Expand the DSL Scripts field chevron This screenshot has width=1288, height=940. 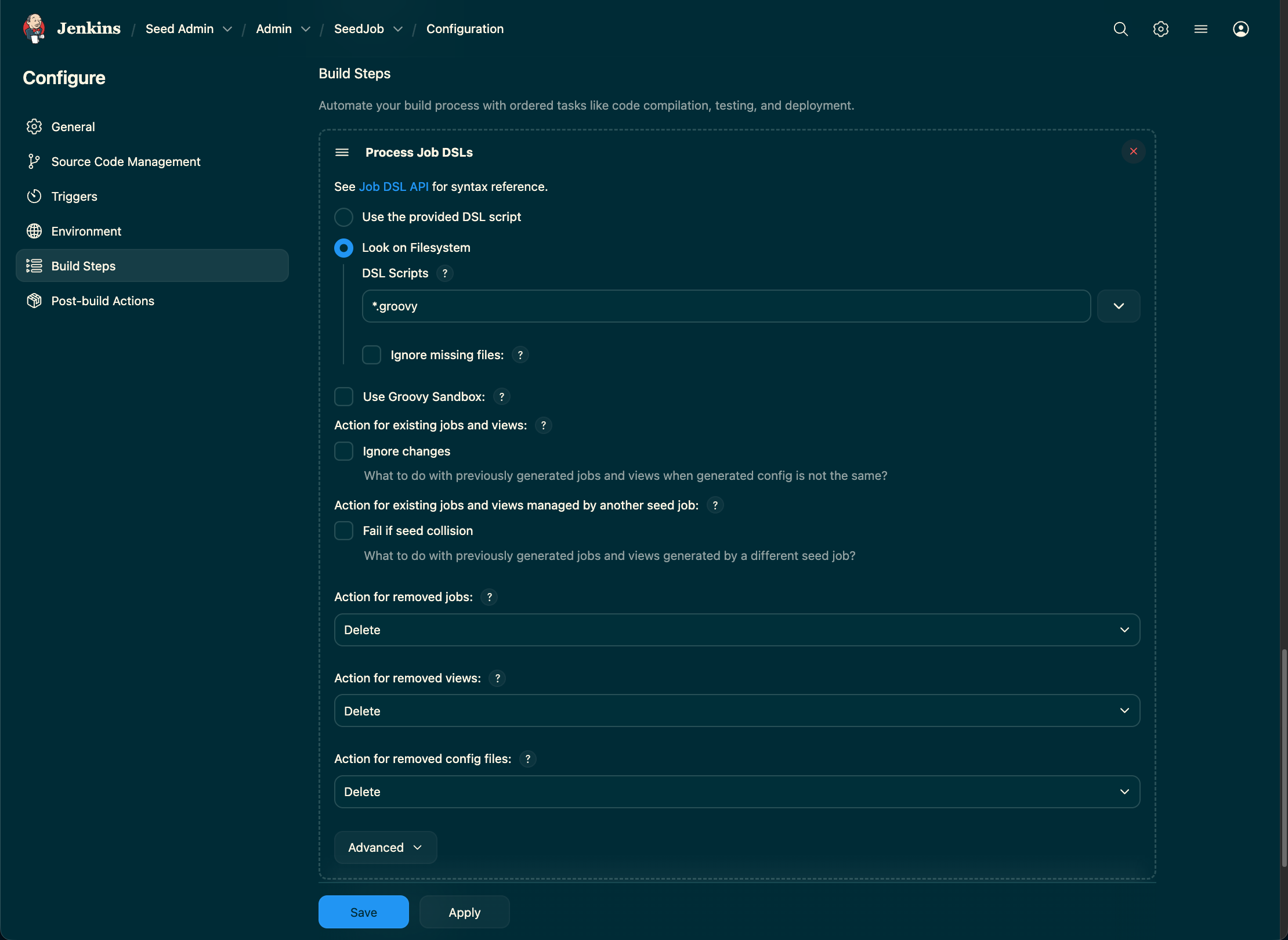(1119, 306)
